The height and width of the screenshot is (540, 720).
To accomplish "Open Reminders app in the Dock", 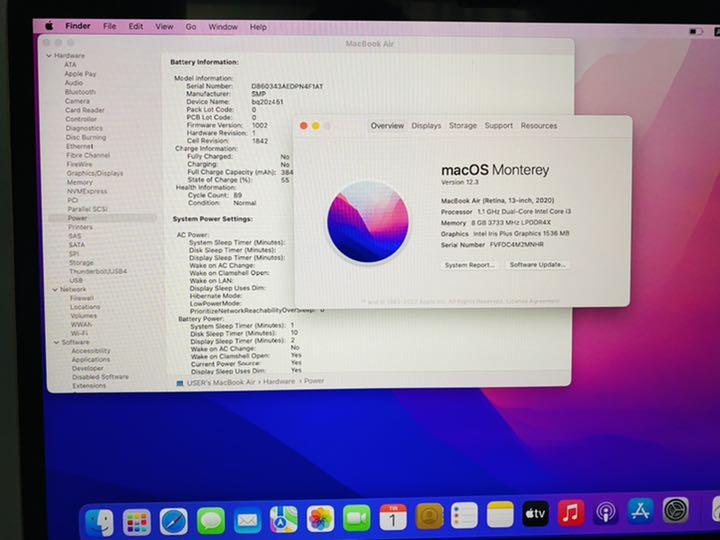I will pos(464,515).
